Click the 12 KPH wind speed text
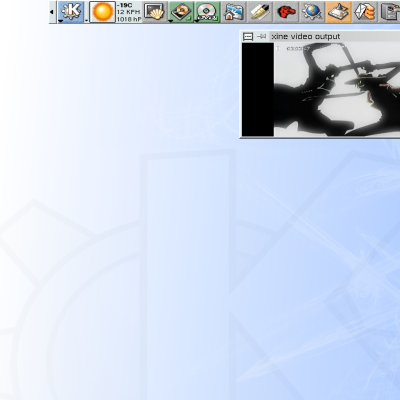 pyautogui.click(x=128, y=12)
